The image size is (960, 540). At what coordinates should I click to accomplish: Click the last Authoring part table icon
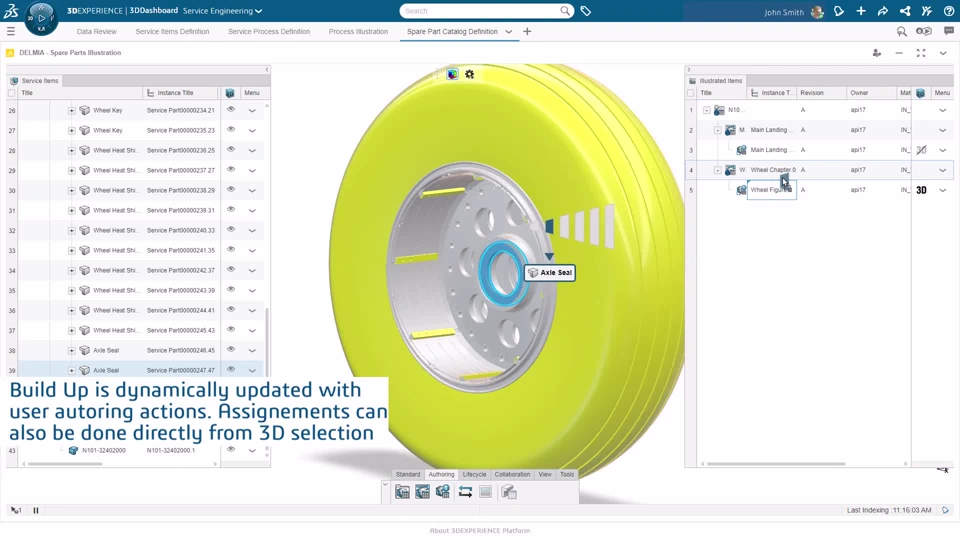[509, 492]
